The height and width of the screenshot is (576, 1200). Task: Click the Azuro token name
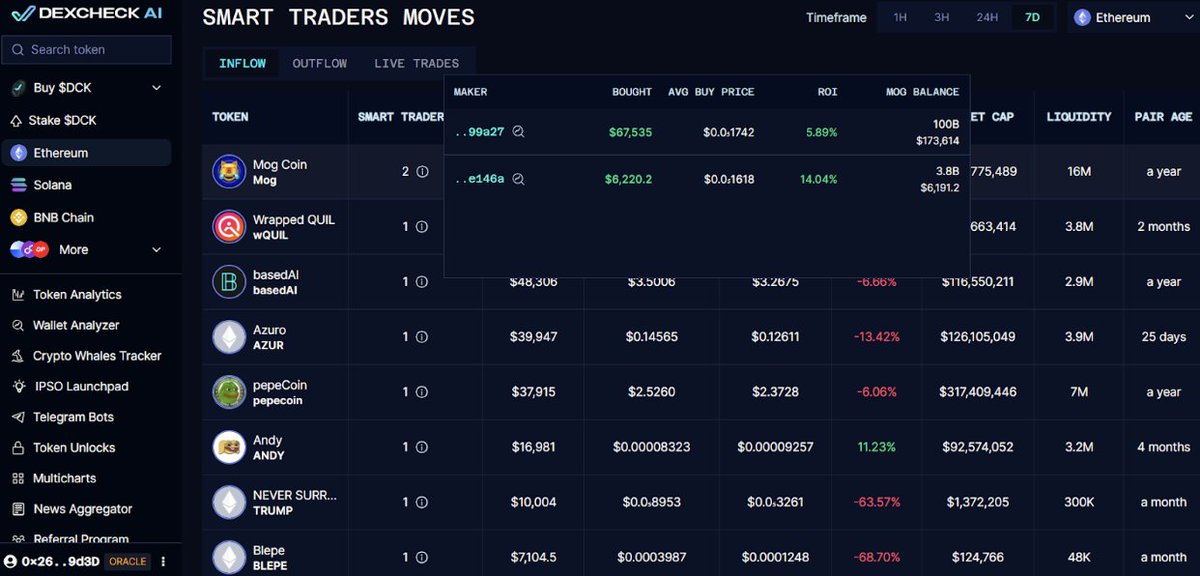269,330
